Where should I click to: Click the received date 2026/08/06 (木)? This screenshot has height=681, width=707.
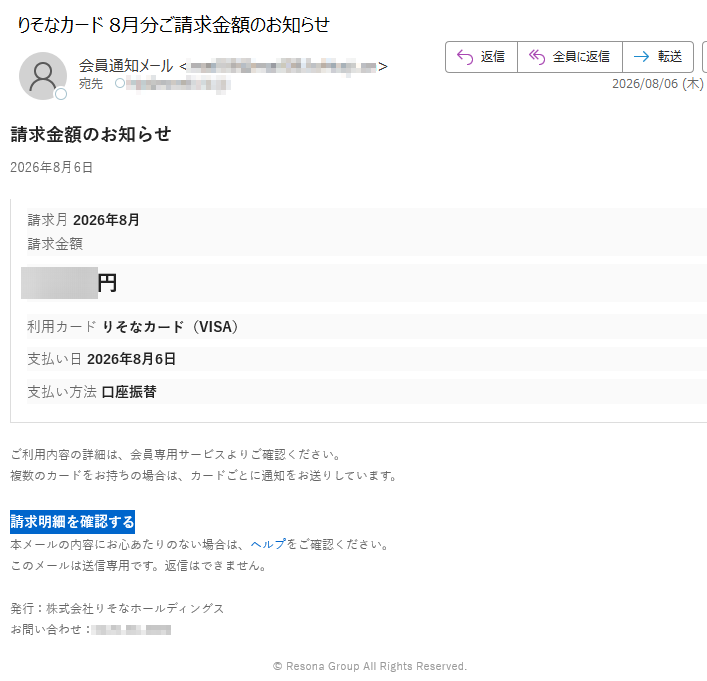[657, 83]
